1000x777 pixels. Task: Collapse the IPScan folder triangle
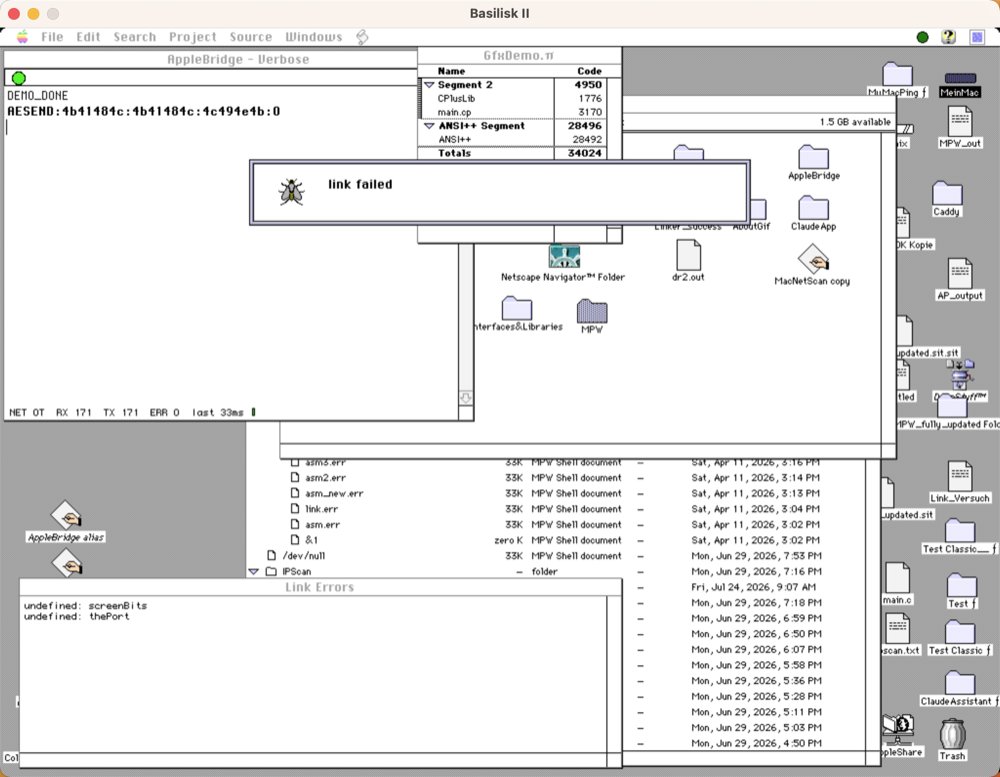click(254, 572)
